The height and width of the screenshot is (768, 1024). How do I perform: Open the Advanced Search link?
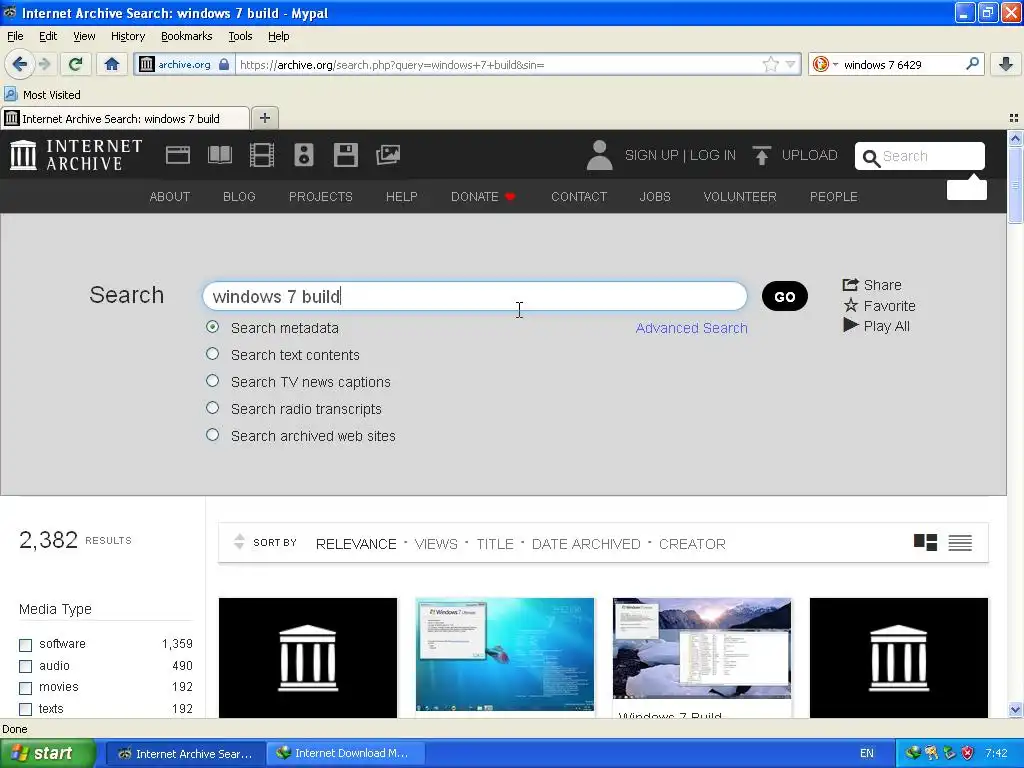691,328
